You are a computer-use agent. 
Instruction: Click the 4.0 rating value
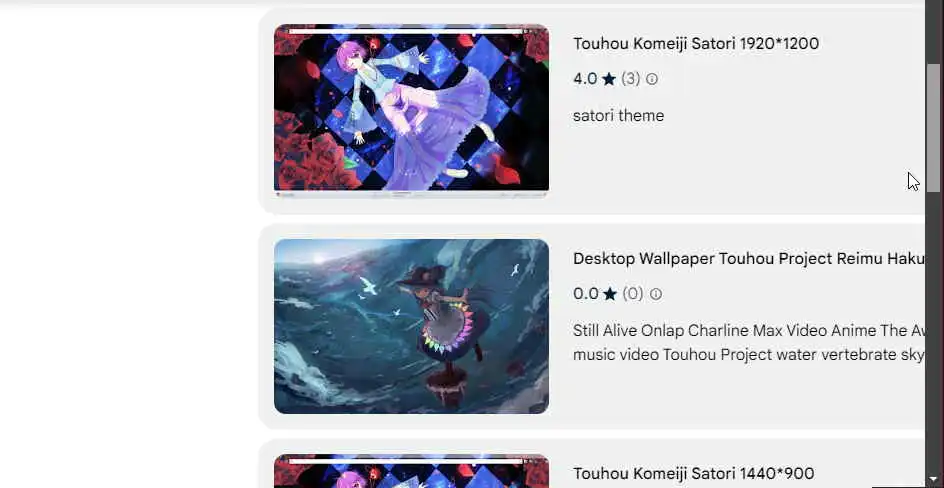(x=585, y=79)
